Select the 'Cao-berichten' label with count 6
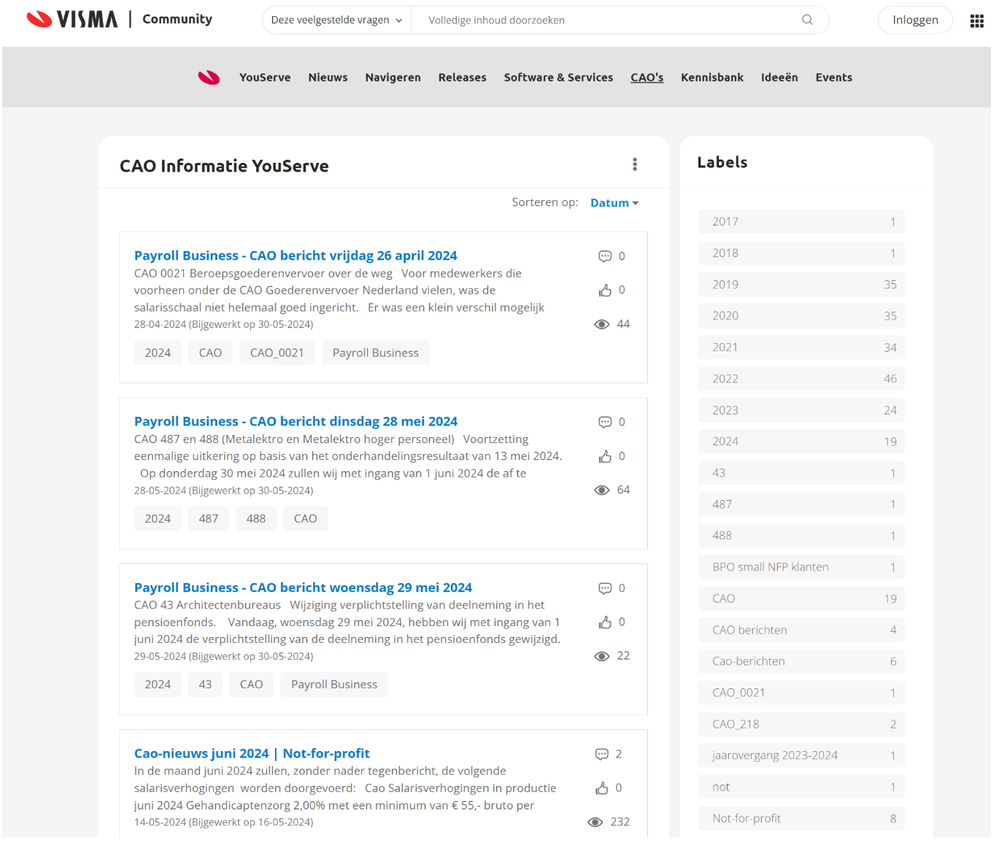 tap(801, 661)
